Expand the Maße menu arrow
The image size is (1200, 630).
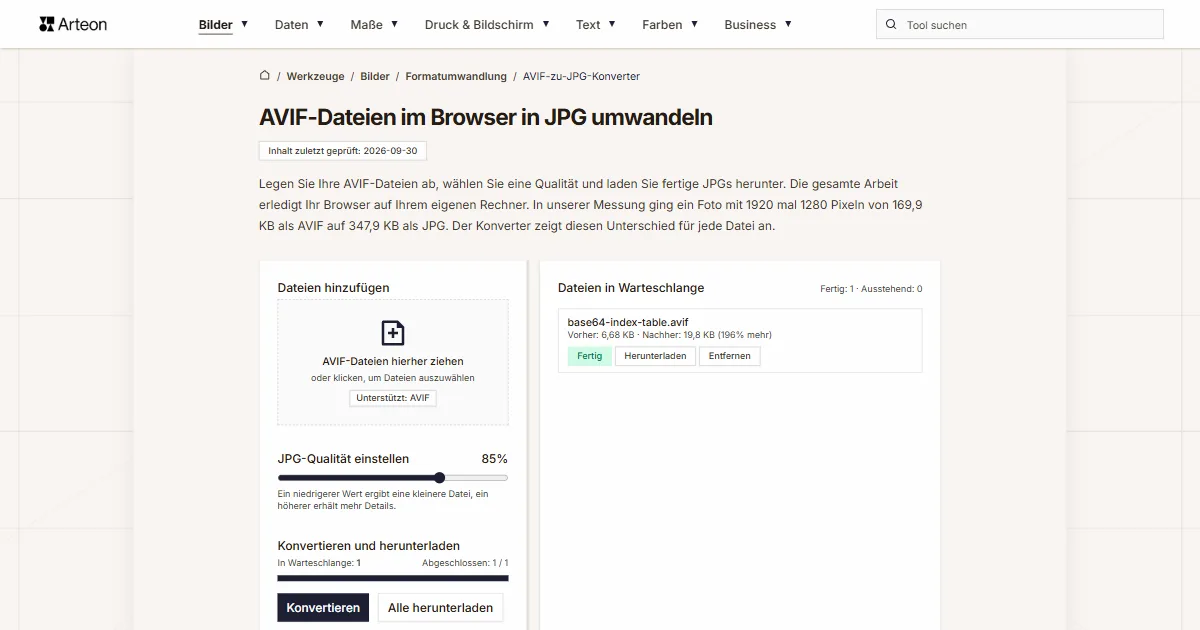pos(394,24)
